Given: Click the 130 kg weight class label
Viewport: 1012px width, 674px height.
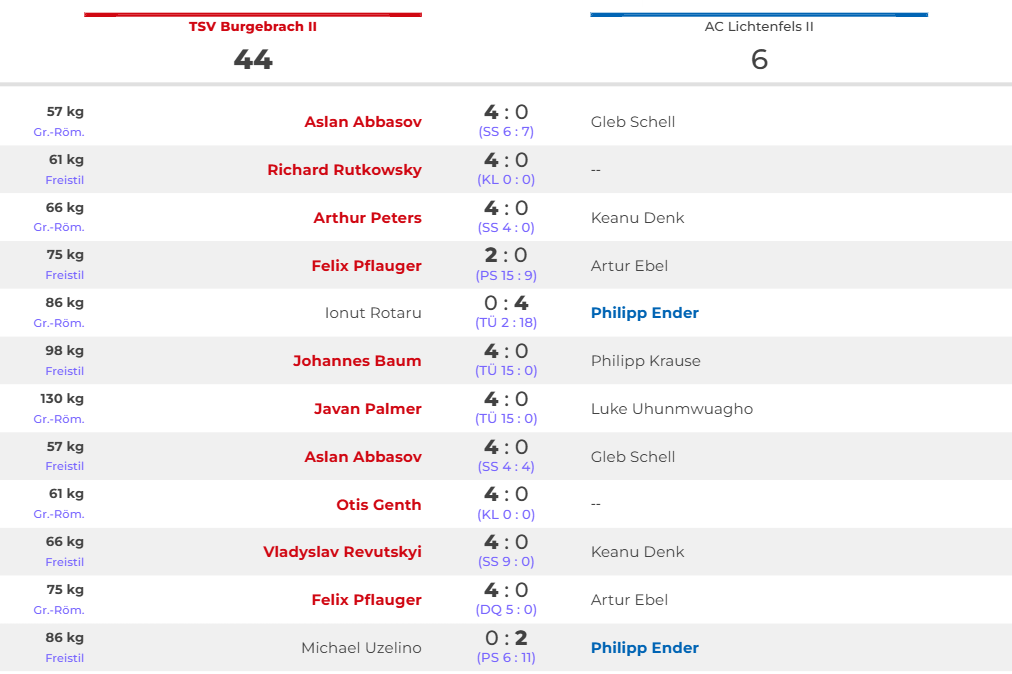Looking at the screenshot, I should tap(62, 399).
